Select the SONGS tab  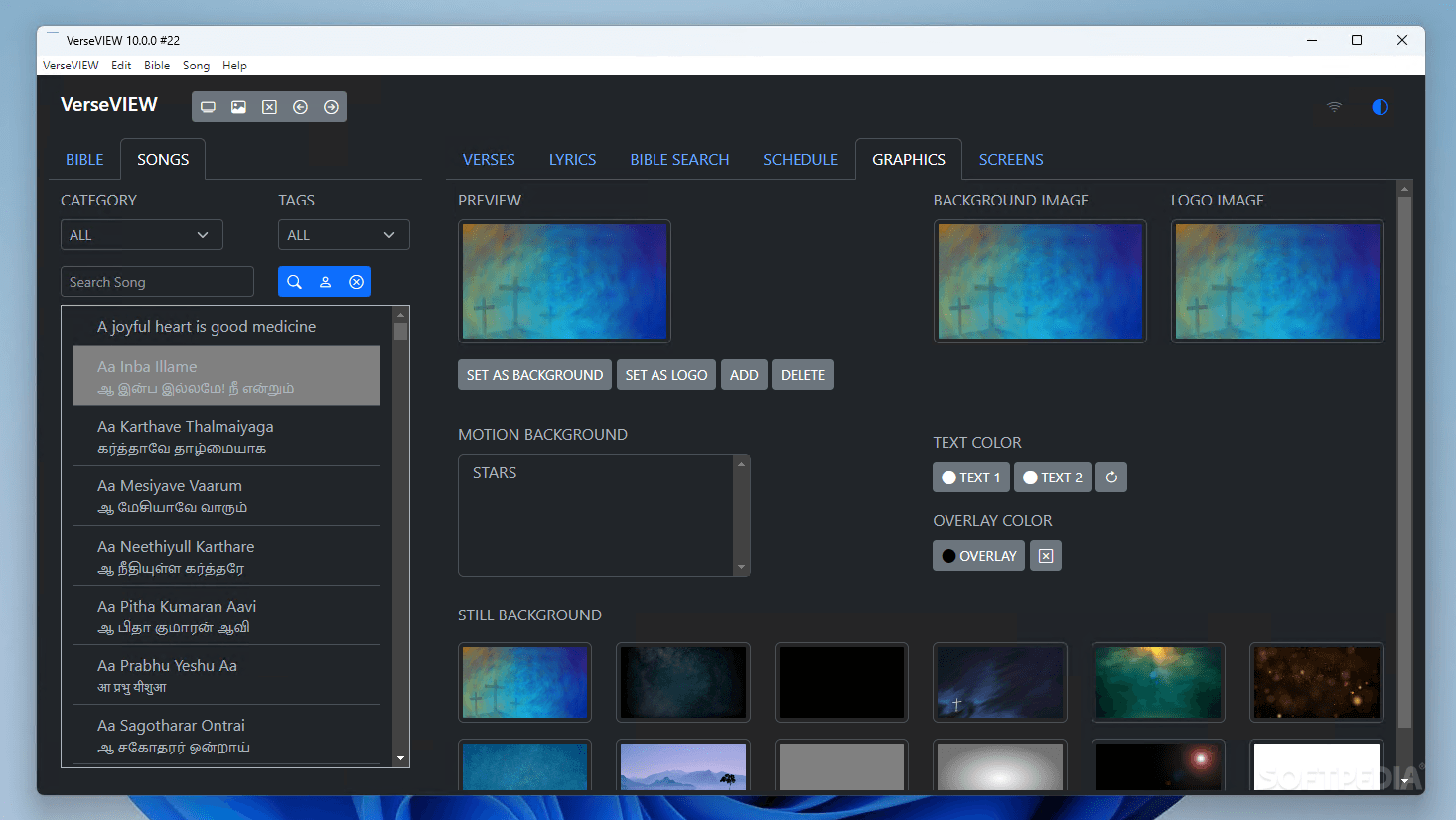pyautogui.click(x=163, y=159)
